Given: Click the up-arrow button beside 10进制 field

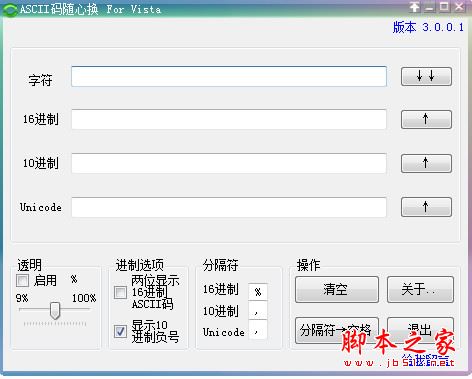Looking at the screenshot, I should [x=426, y=163].
